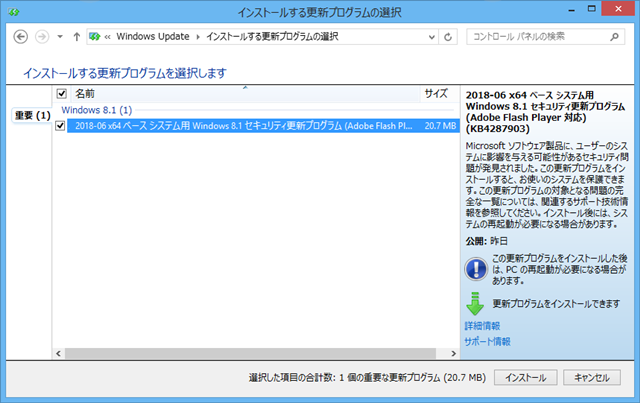Close the window with the red X

(x=618, y=9)
